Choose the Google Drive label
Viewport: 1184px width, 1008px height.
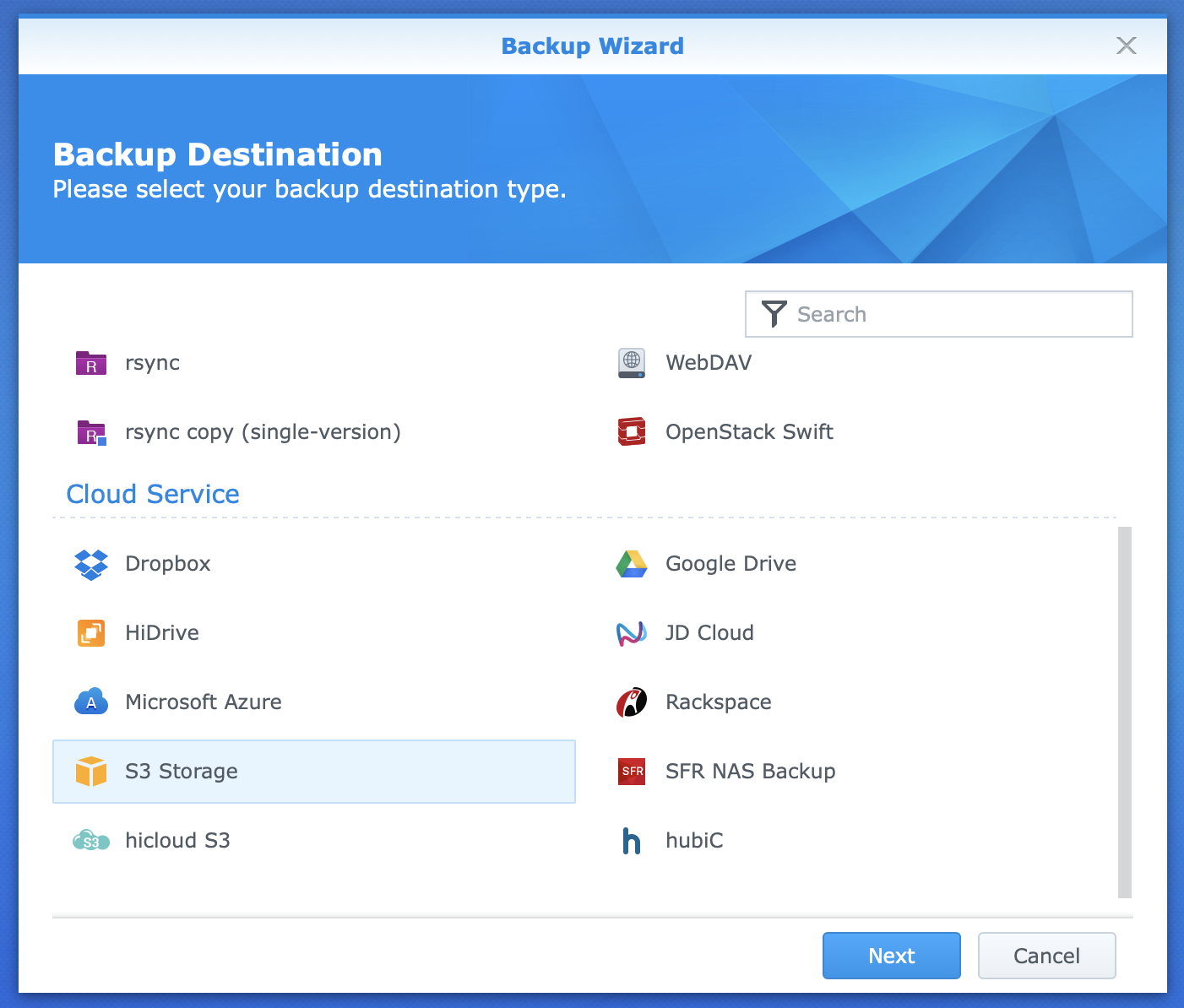pyautogui.click(x=731, y=564)
